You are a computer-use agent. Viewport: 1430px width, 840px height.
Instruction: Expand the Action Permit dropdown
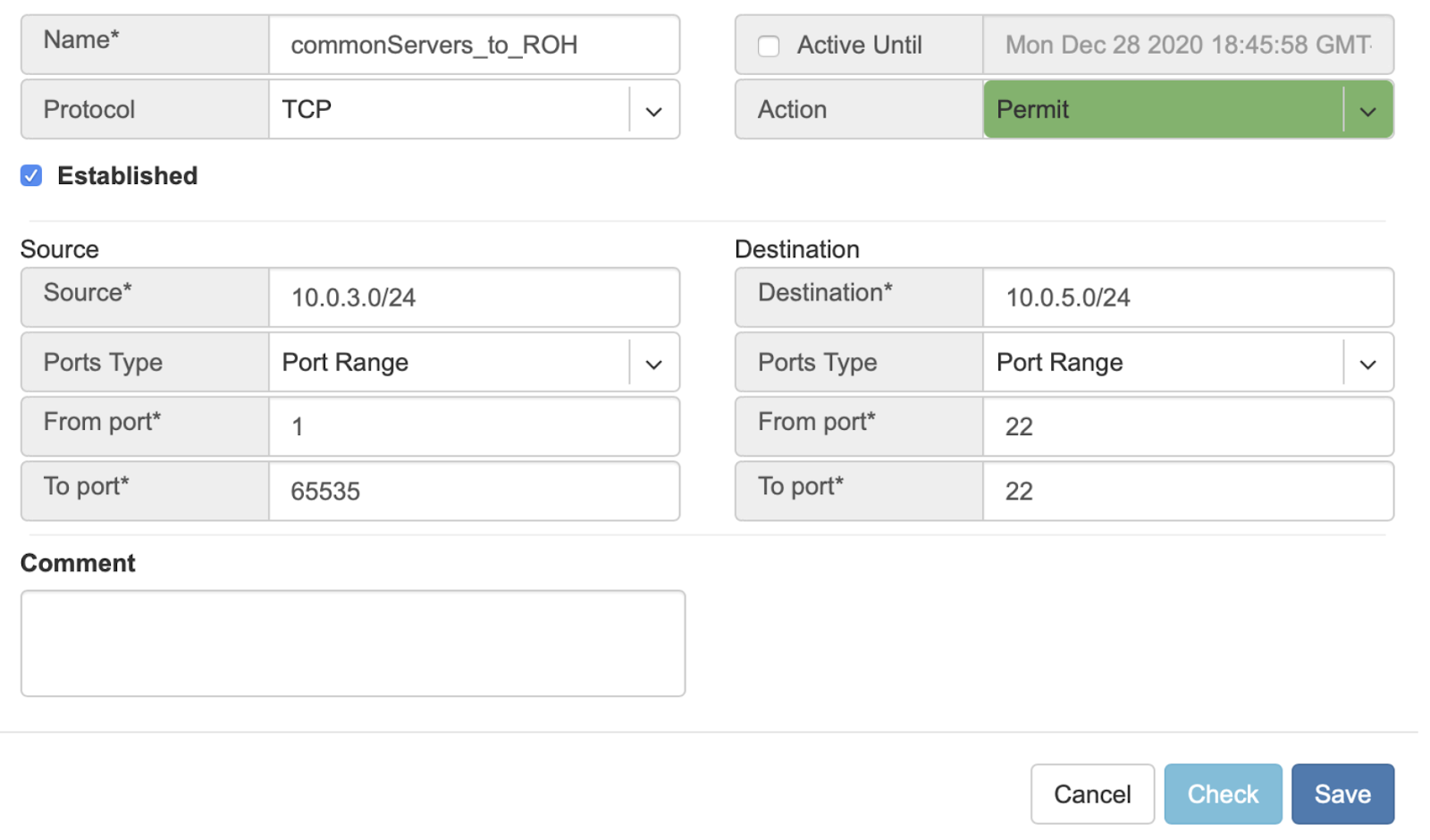coord(1162,110)
